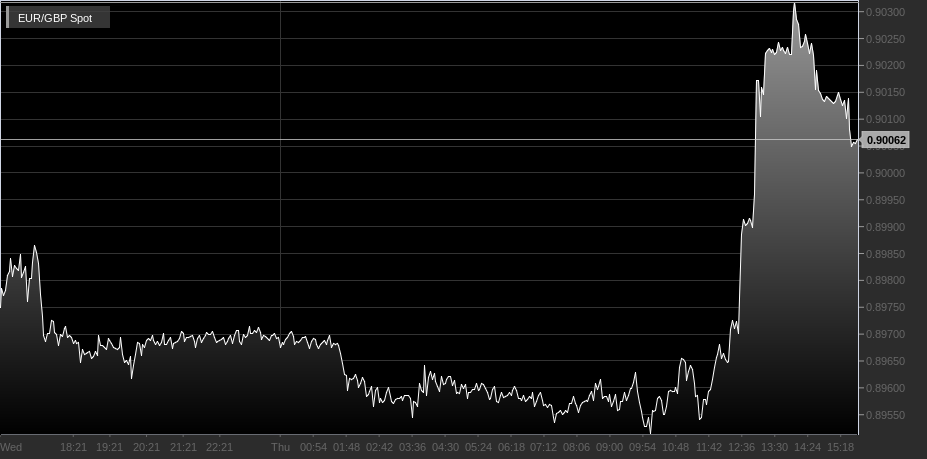Viewport: 927px width, 459px height.
Task: Click the 04:30 time axis label
Action: pyautogui.click(x=446, y=447)
